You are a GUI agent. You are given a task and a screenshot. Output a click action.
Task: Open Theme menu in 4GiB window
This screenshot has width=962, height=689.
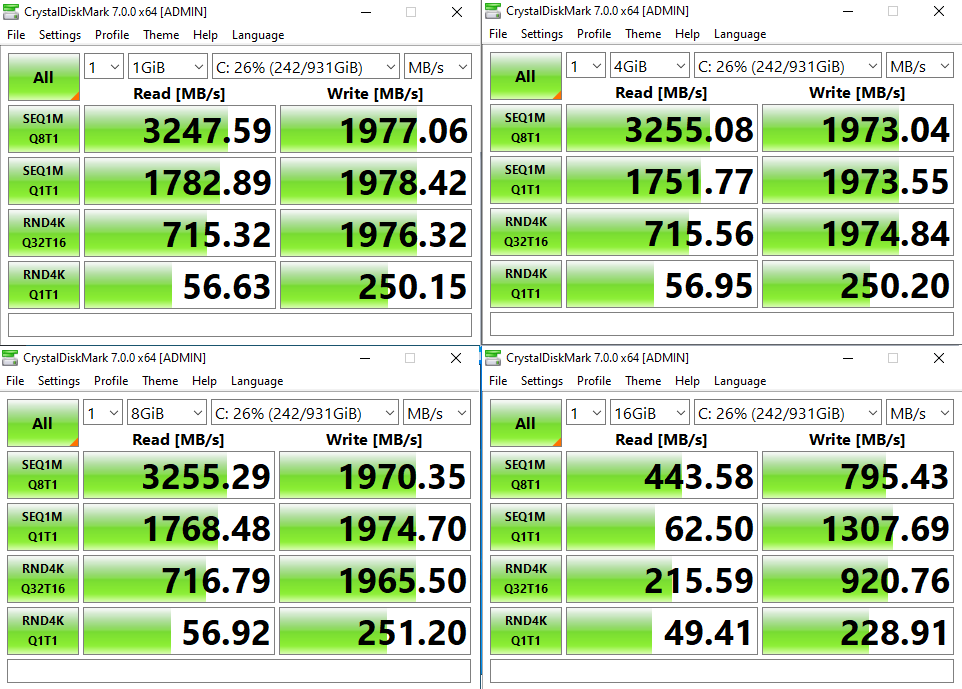642,34
